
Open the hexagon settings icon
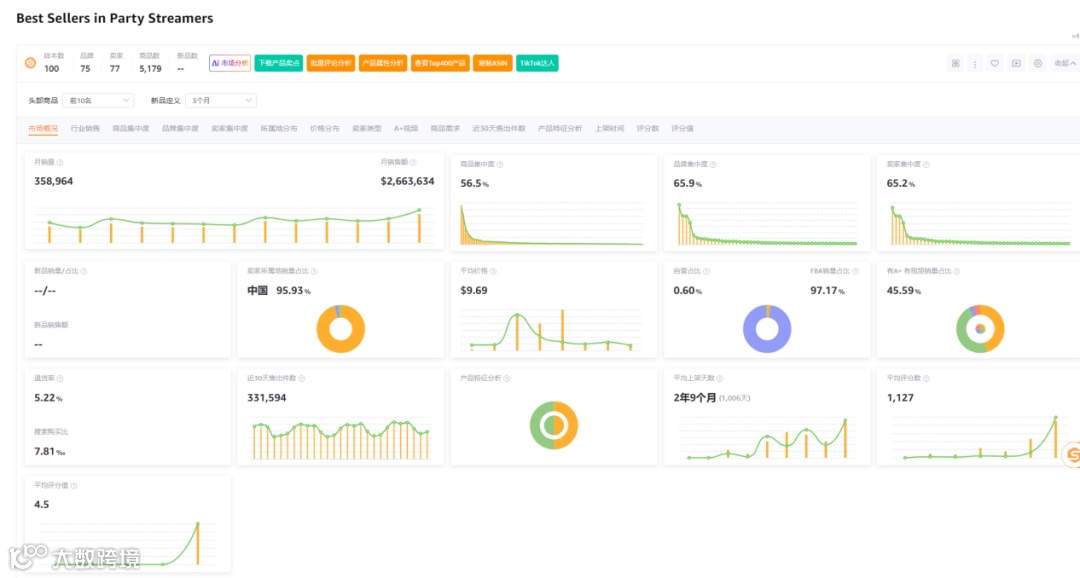point(1038,63)
